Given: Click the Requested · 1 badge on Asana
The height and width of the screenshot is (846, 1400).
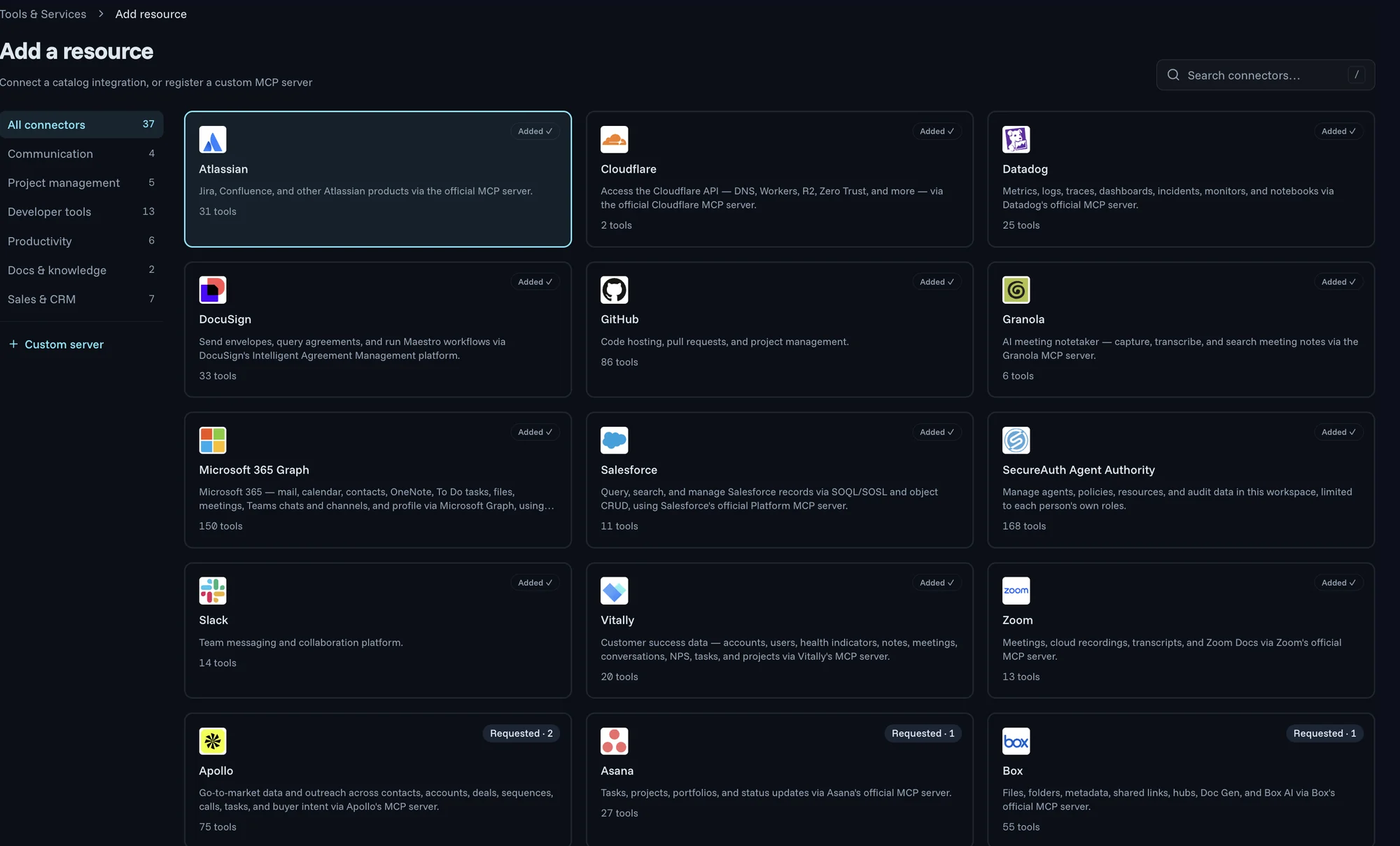Looking at the screenshot, I should tap(923, 733).
